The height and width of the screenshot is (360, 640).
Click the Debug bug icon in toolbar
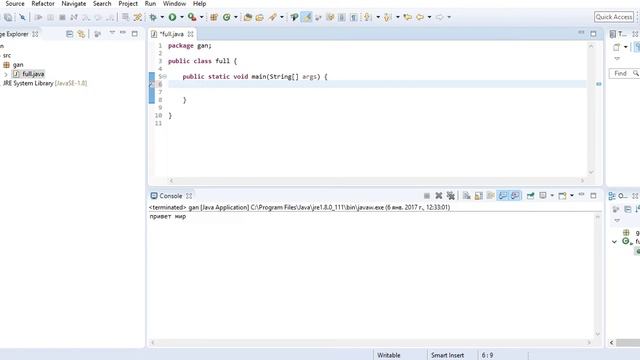[153, 17]
